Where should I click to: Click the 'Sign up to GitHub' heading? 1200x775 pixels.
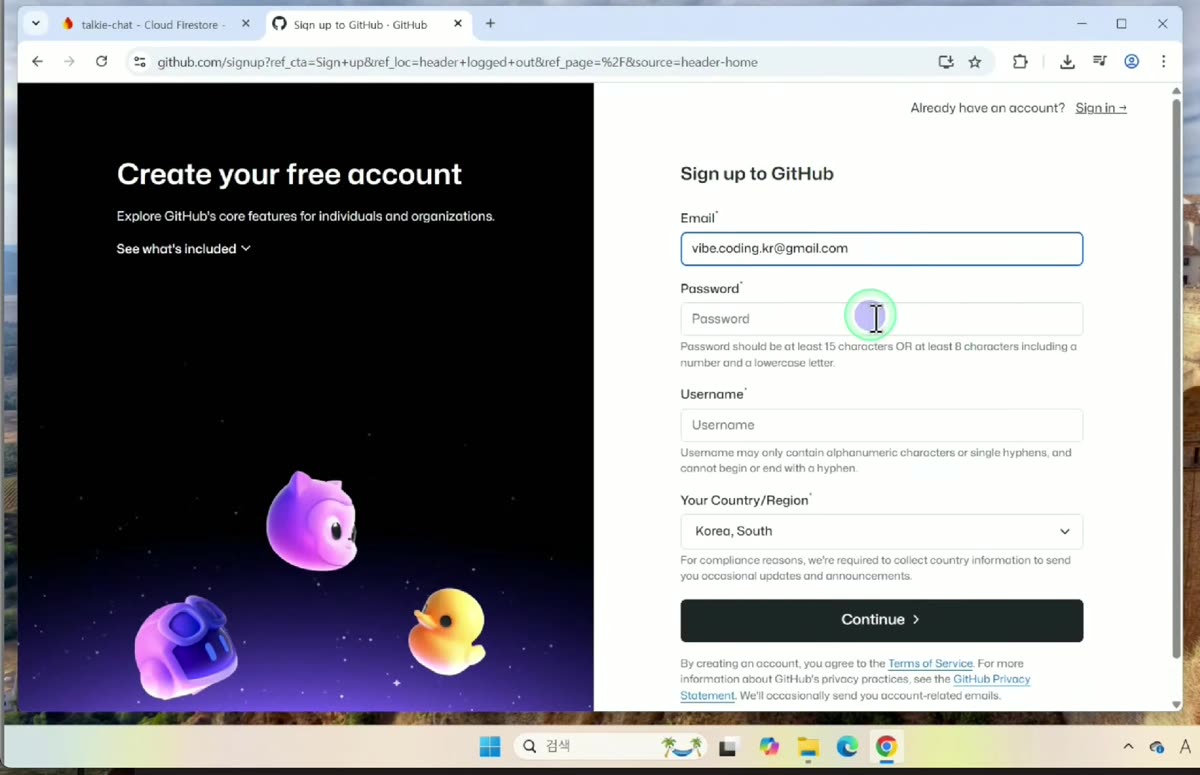click(757, 174)
